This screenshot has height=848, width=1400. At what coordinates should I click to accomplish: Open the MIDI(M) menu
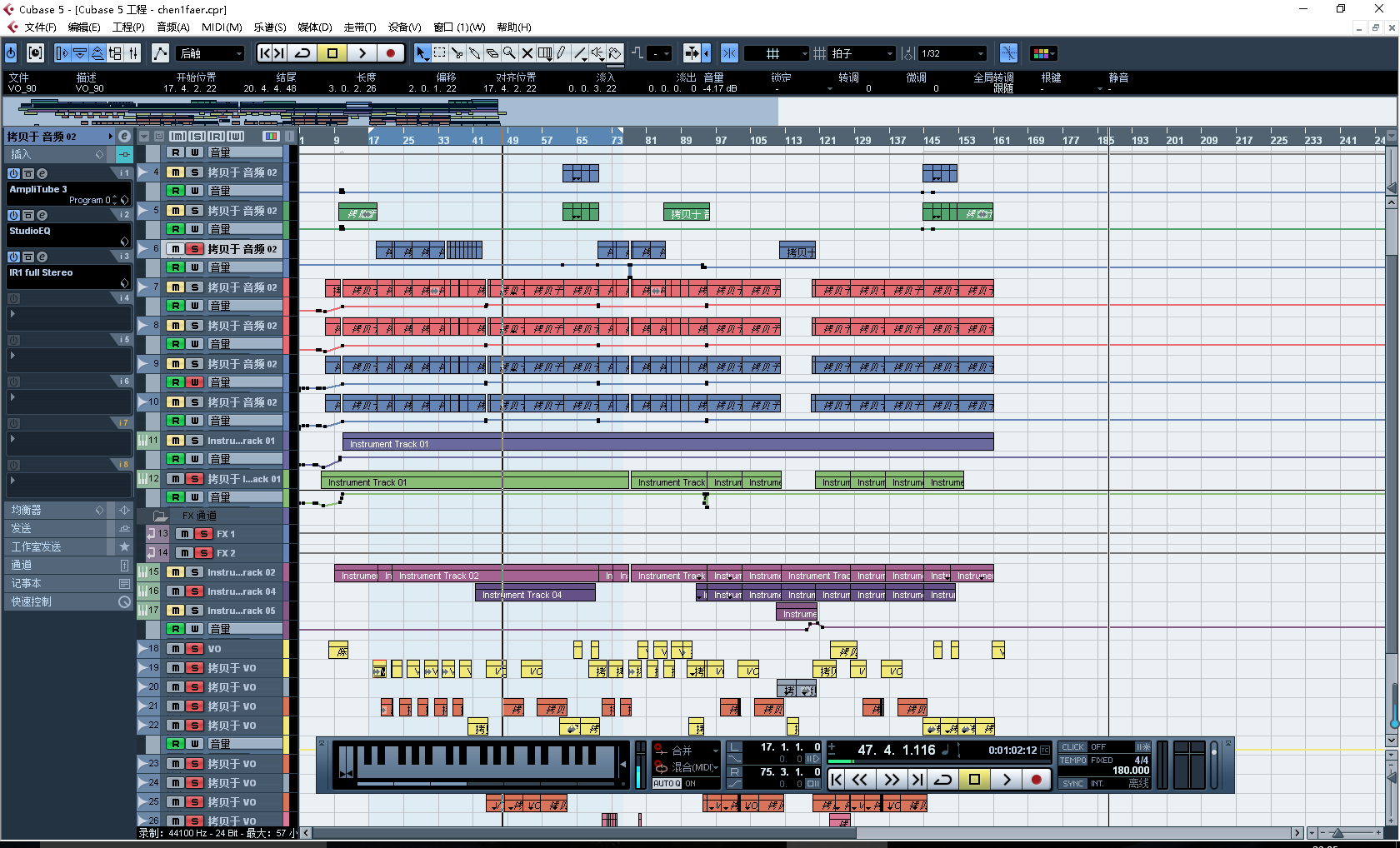tap(222, 27)
